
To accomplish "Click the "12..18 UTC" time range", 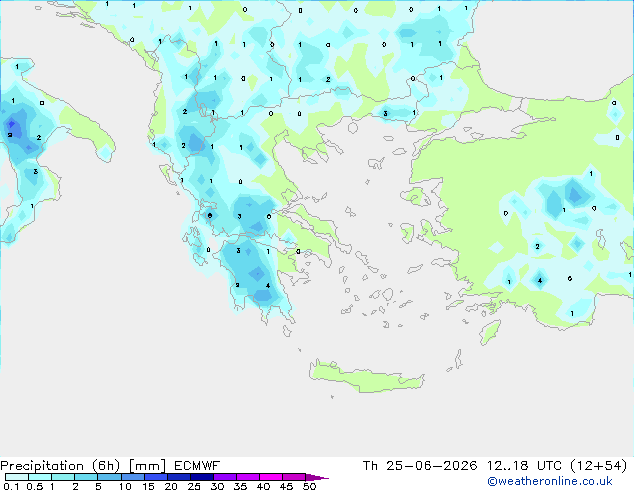I will click(x=524, y=466).
